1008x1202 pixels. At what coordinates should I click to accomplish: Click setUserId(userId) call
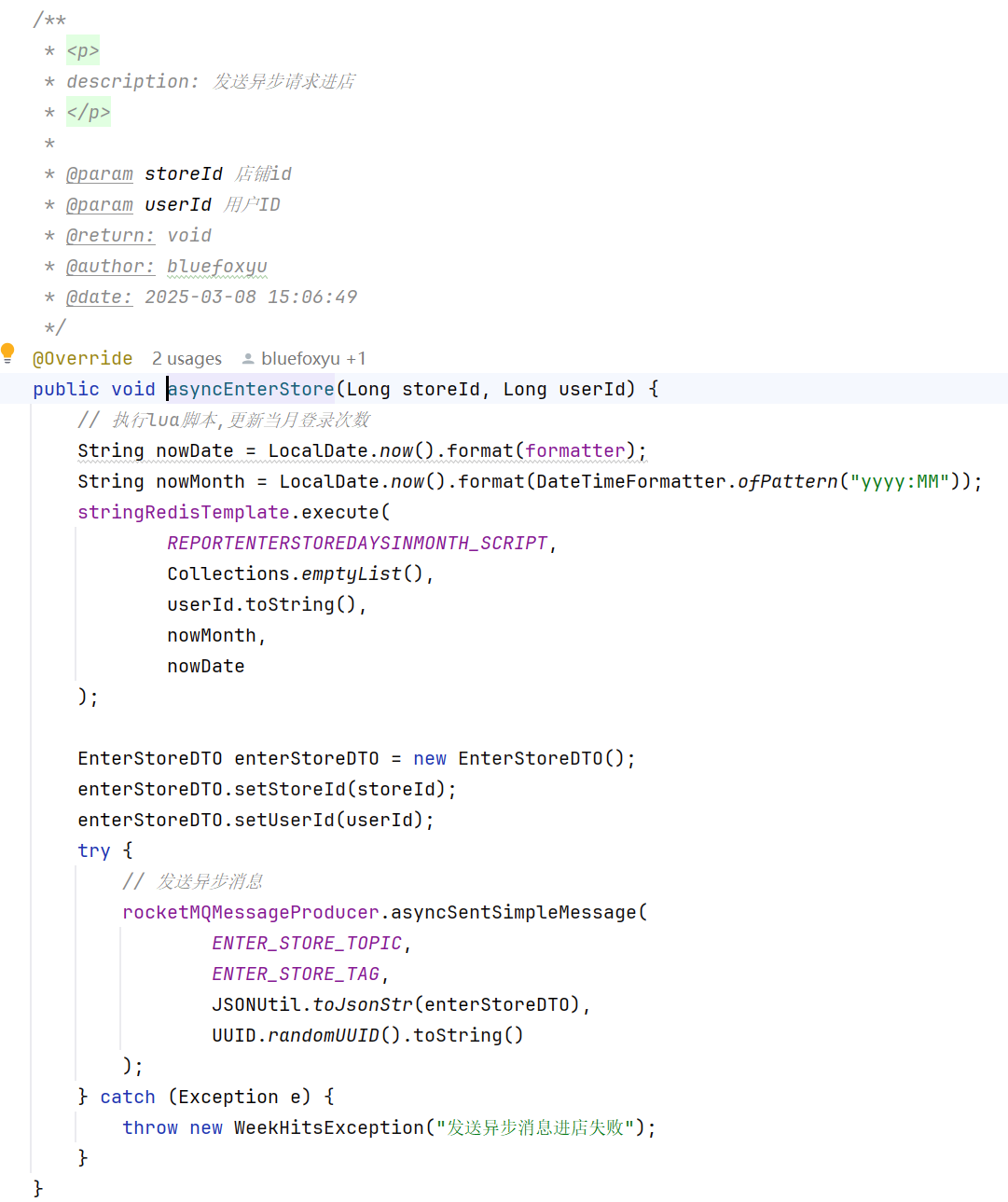tap(329, 821)
